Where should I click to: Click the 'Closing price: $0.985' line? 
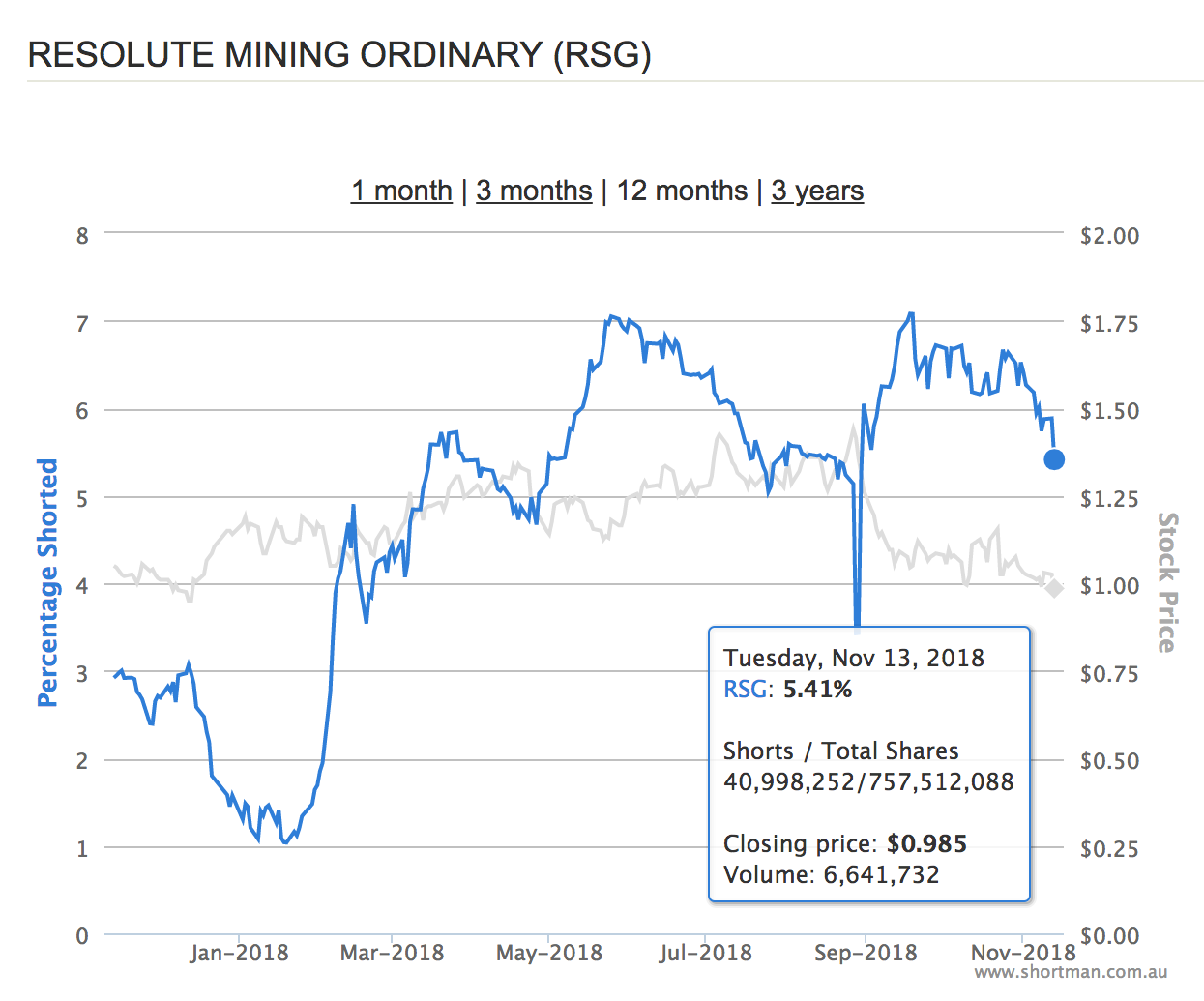[845, 844]
